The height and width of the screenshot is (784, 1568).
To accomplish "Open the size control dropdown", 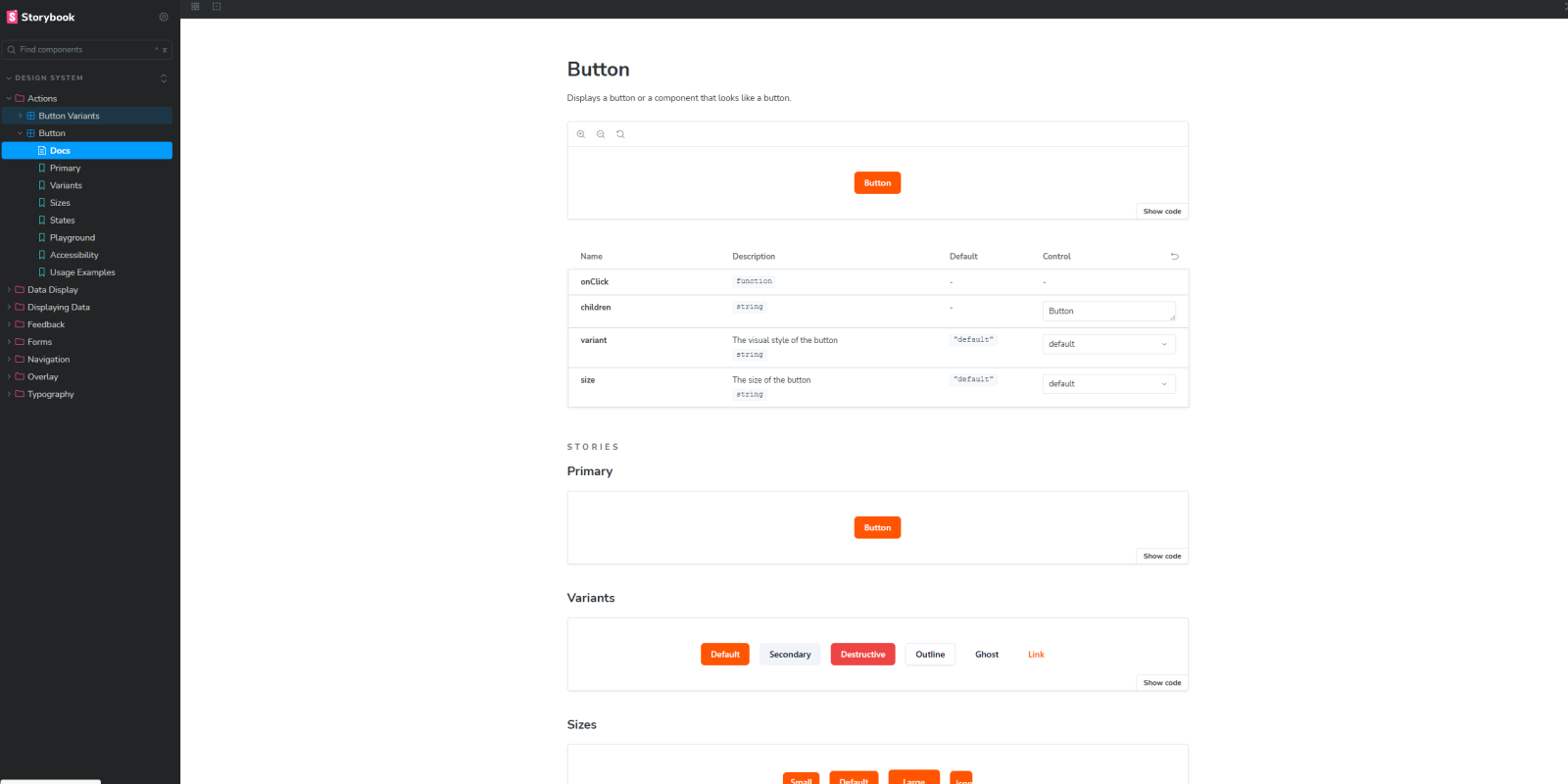I will 1108,384.
